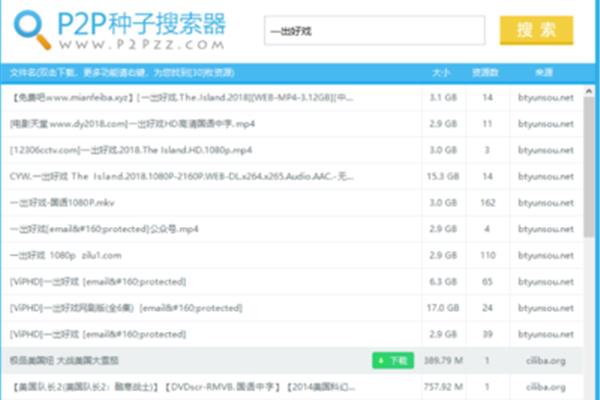The height and width of the screenshot is (400, 600).
Task: Click ciliba.org source in the 757.92 M row
Action: tap(546, 387)
